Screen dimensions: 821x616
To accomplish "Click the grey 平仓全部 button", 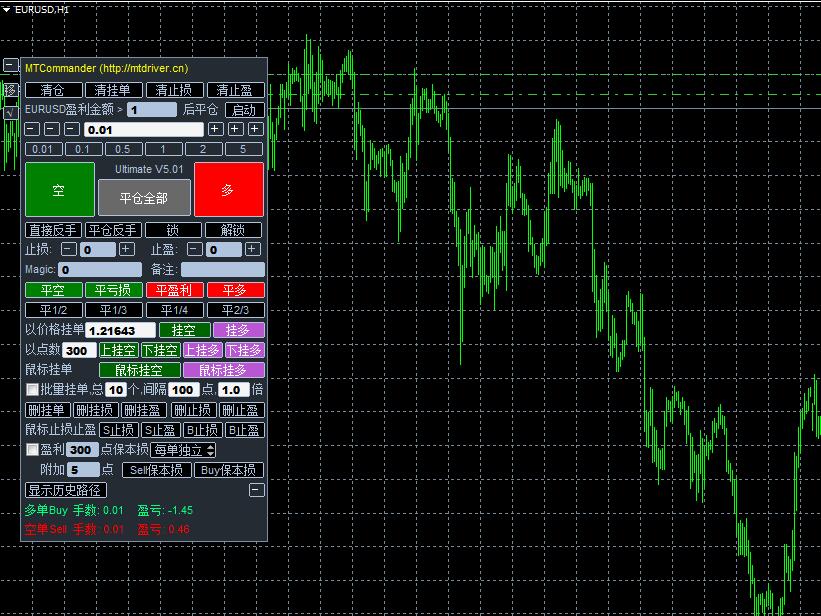I will [143, 198].
